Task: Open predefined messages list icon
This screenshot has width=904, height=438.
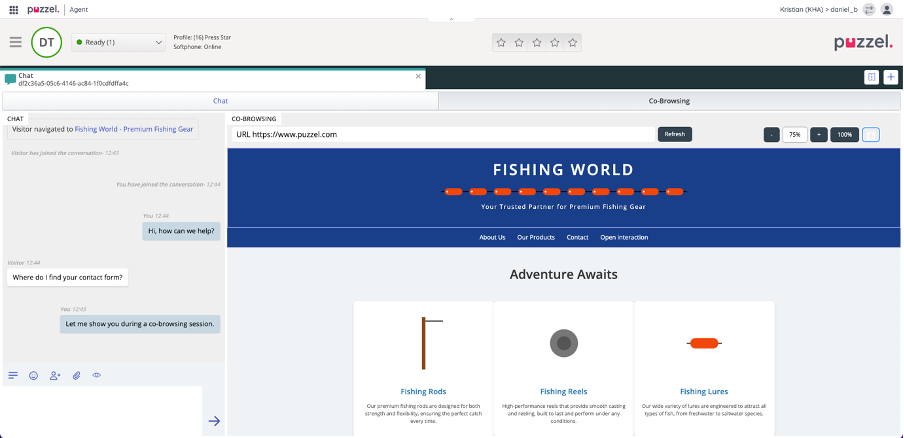Action: (13, 376)
